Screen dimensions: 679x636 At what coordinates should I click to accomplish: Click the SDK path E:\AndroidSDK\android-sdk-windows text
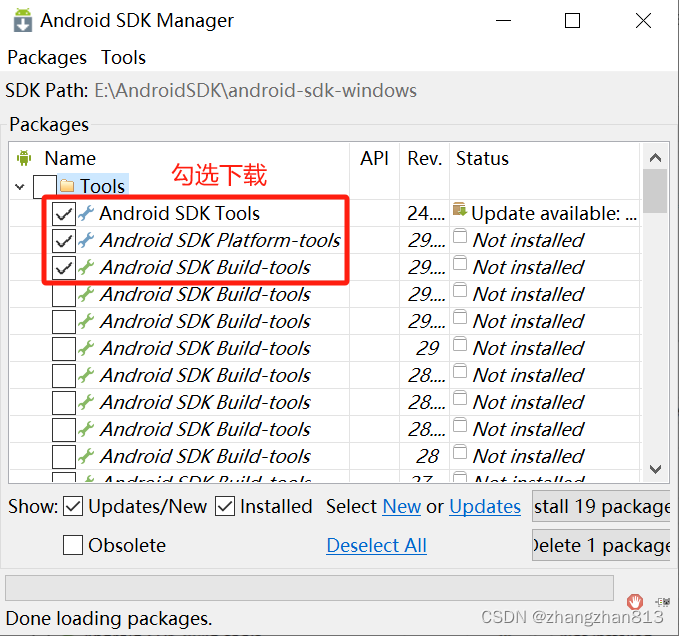(255, 90)
